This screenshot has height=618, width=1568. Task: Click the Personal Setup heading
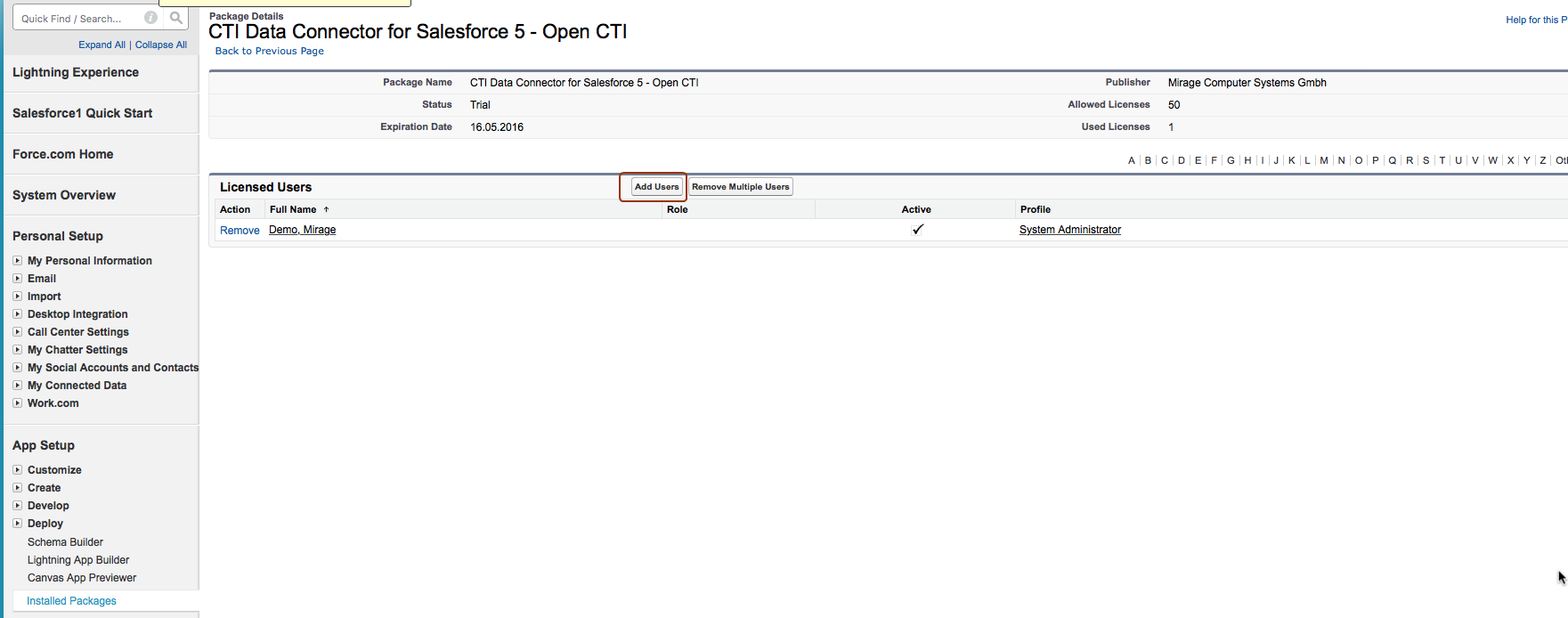coord(58,236)
